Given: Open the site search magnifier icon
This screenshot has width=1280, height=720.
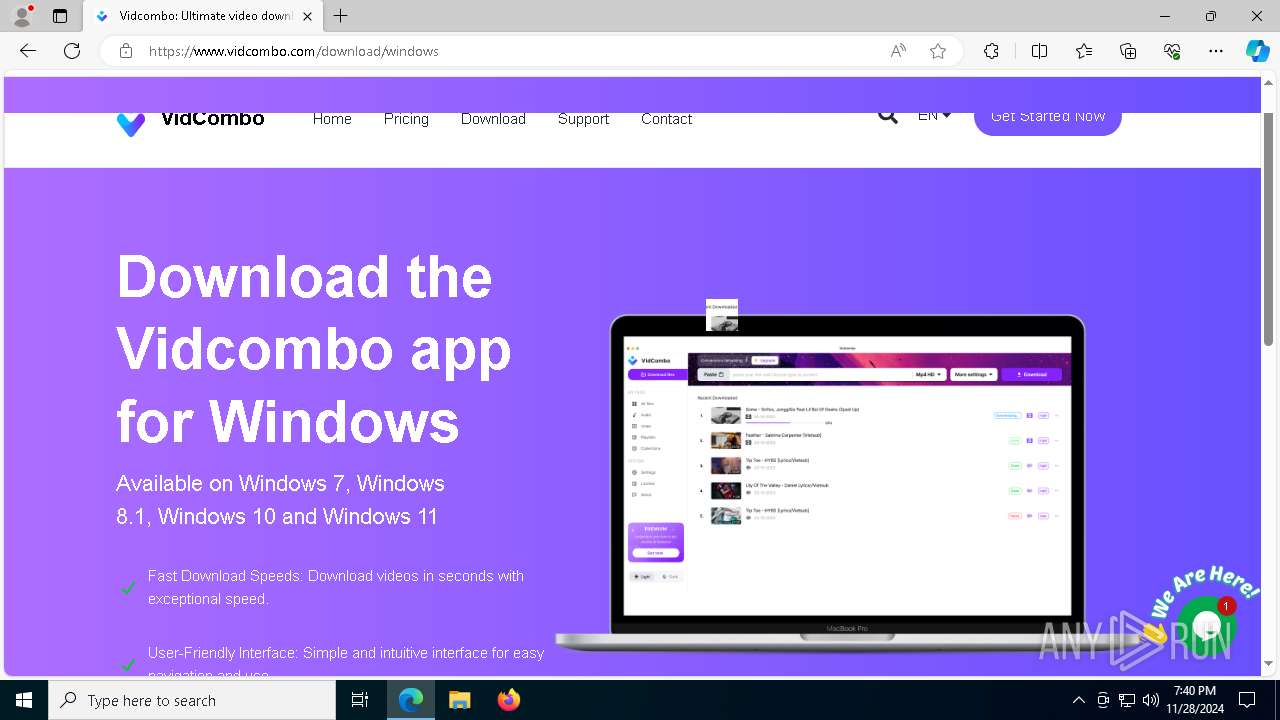Looking at the screenshot, I should click(887, 116).
